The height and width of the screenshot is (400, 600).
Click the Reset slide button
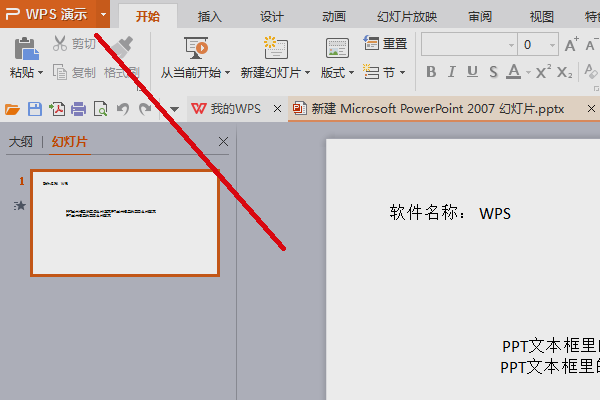tap(385, 43)
